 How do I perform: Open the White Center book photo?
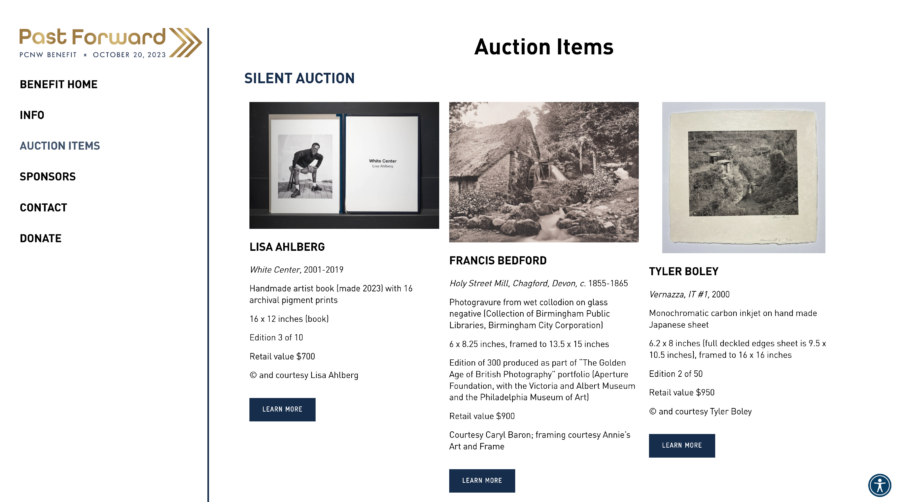click(x=344, y=165)
